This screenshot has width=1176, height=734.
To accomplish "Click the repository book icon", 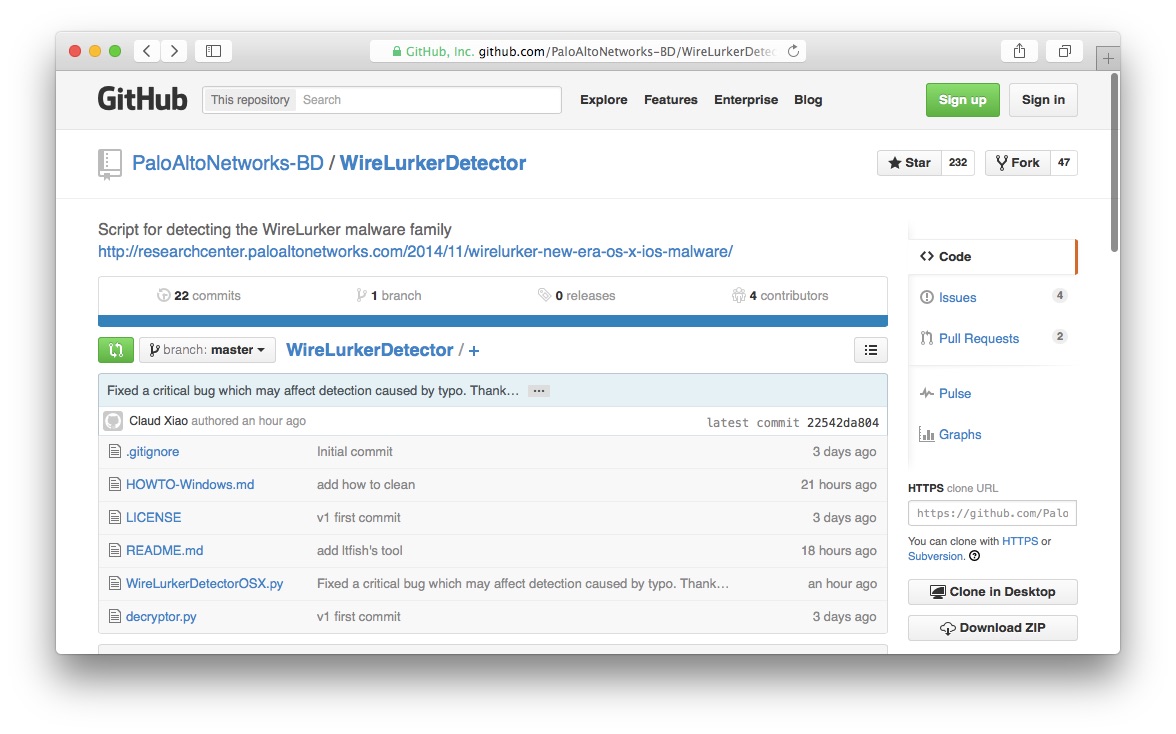I will click(110, 164).
